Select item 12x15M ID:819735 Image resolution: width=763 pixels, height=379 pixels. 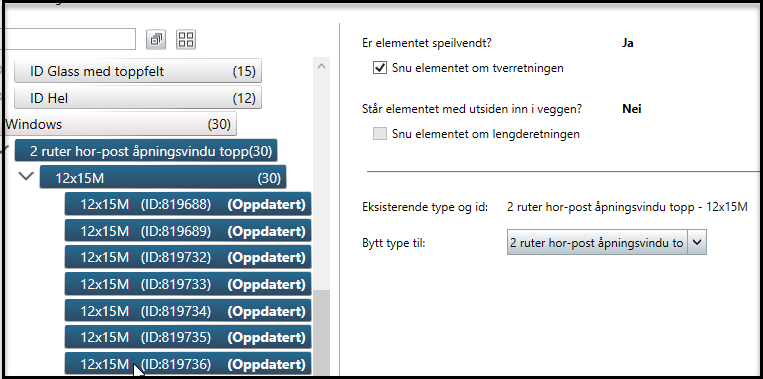click(188, 337)
